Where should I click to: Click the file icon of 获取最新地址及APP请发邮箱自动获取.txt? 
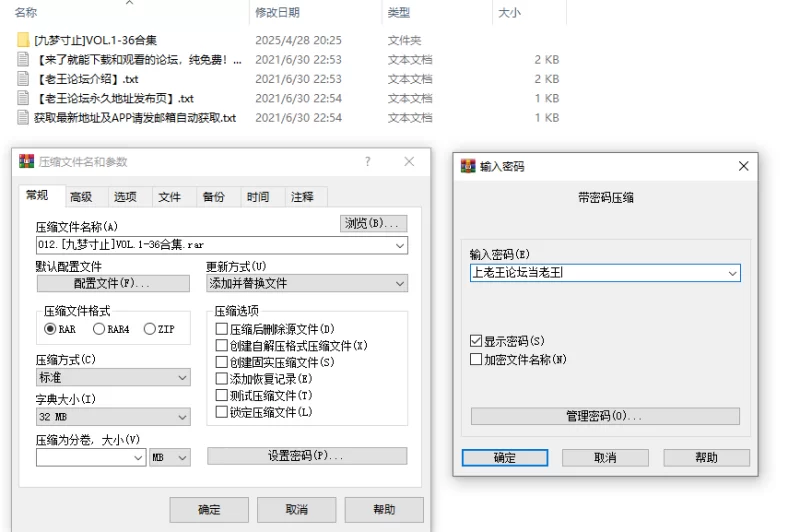[x=23, y=117]
